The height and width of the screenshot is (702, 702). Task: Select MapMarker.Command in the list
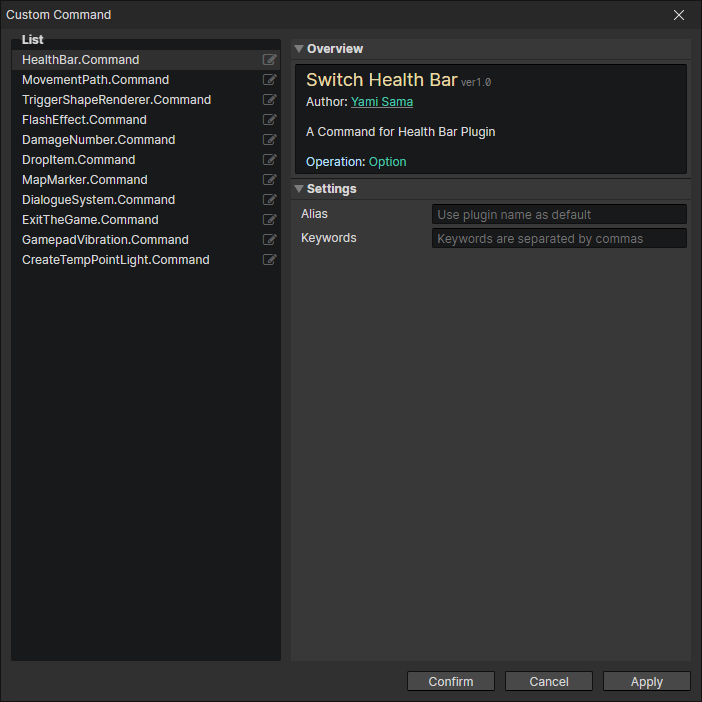tap(146, 180)
